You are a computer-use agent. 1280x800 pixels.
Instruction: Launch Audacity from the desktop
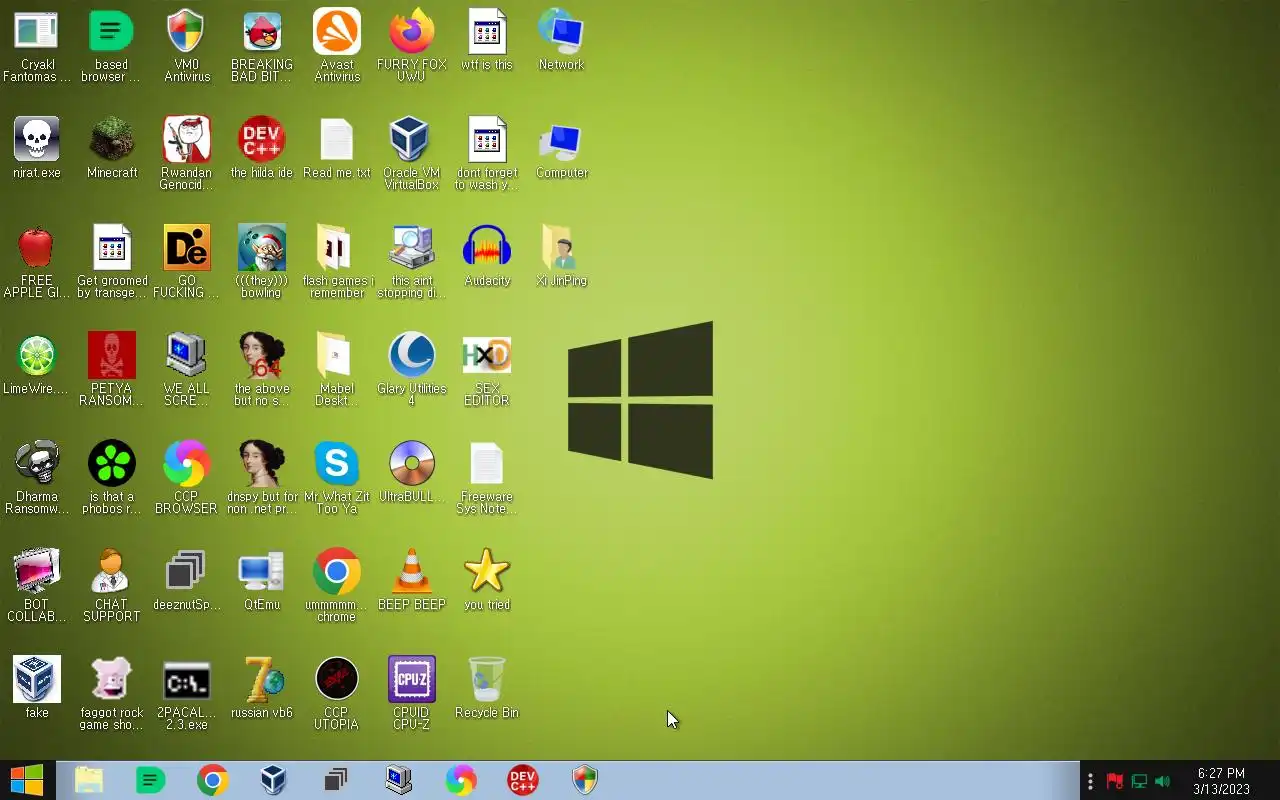487,248
